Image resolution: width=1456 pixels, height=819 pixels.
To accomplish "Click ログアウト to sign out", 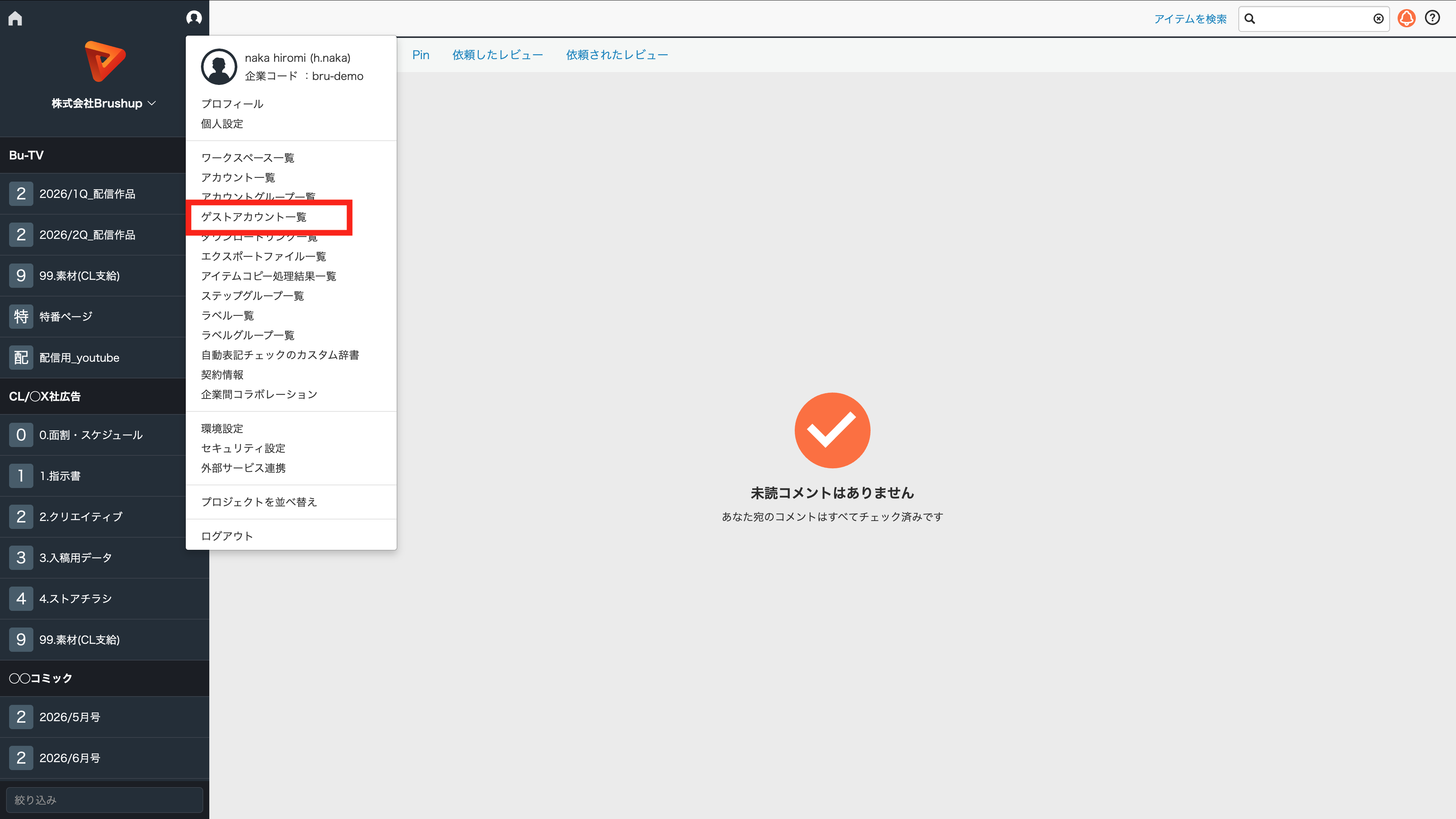I will point(227,536).
